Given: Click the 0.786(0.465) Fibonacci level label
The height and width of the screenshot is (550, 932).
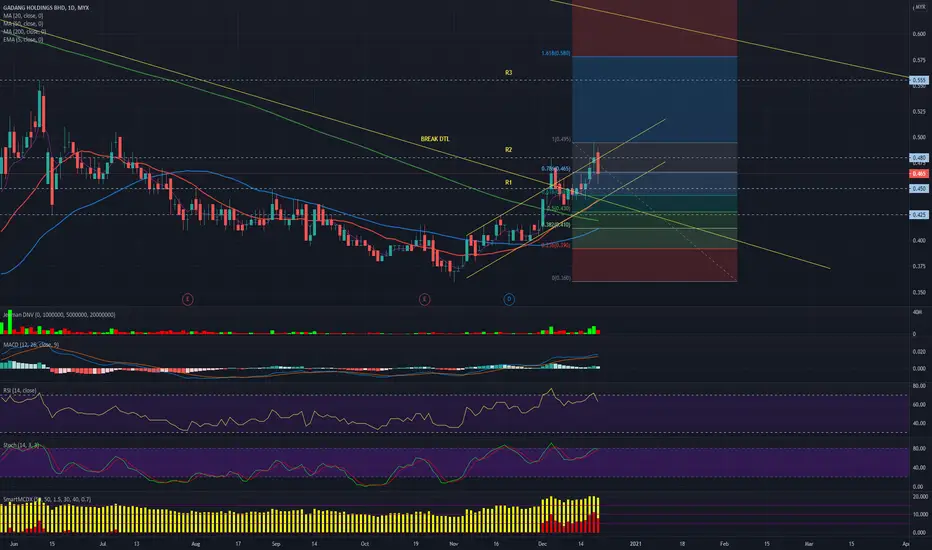Looking at the screenshot, I should pos(556,169).
